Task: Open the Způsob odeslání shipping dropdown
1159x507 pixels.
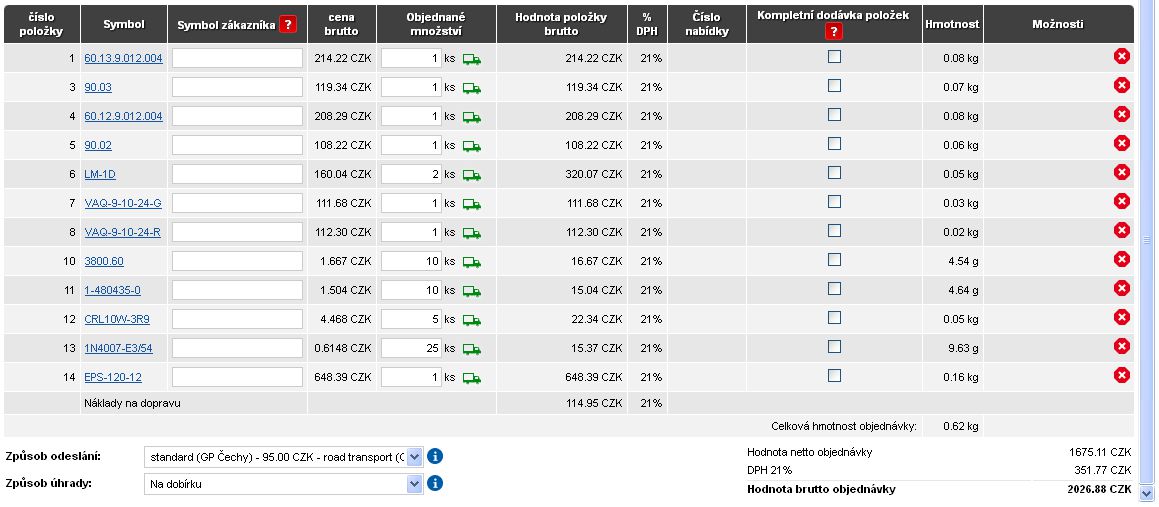Action: coord(415,457)
